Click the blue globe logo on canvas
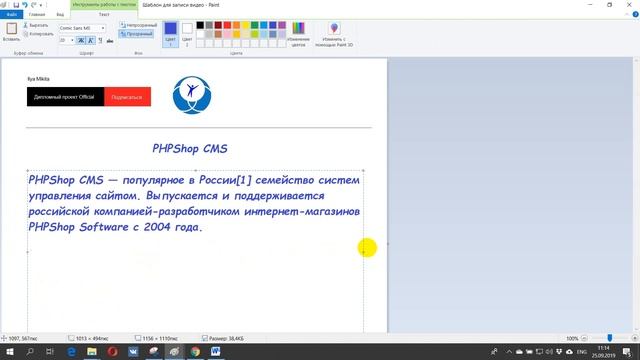Screen dimensions: 640x360 (192, 95)
